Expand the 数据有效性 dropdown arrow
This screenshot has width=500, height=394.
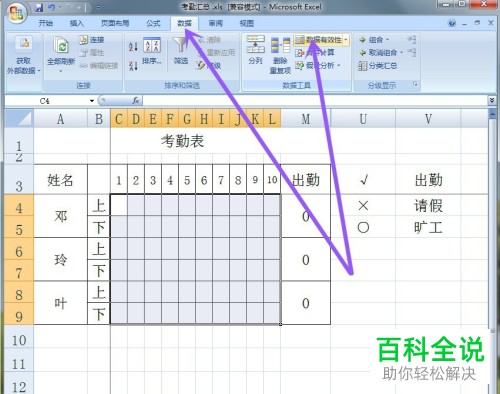(x=346, y=40)
